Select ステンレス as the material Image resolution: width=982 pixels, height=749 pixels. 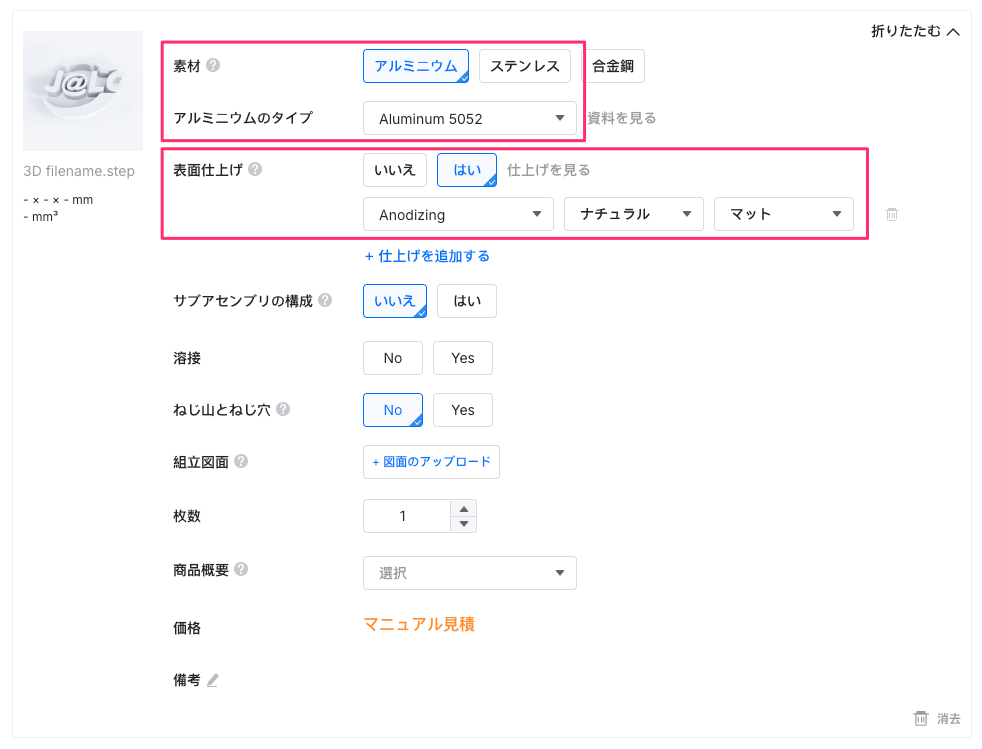(x=525, y=66)
